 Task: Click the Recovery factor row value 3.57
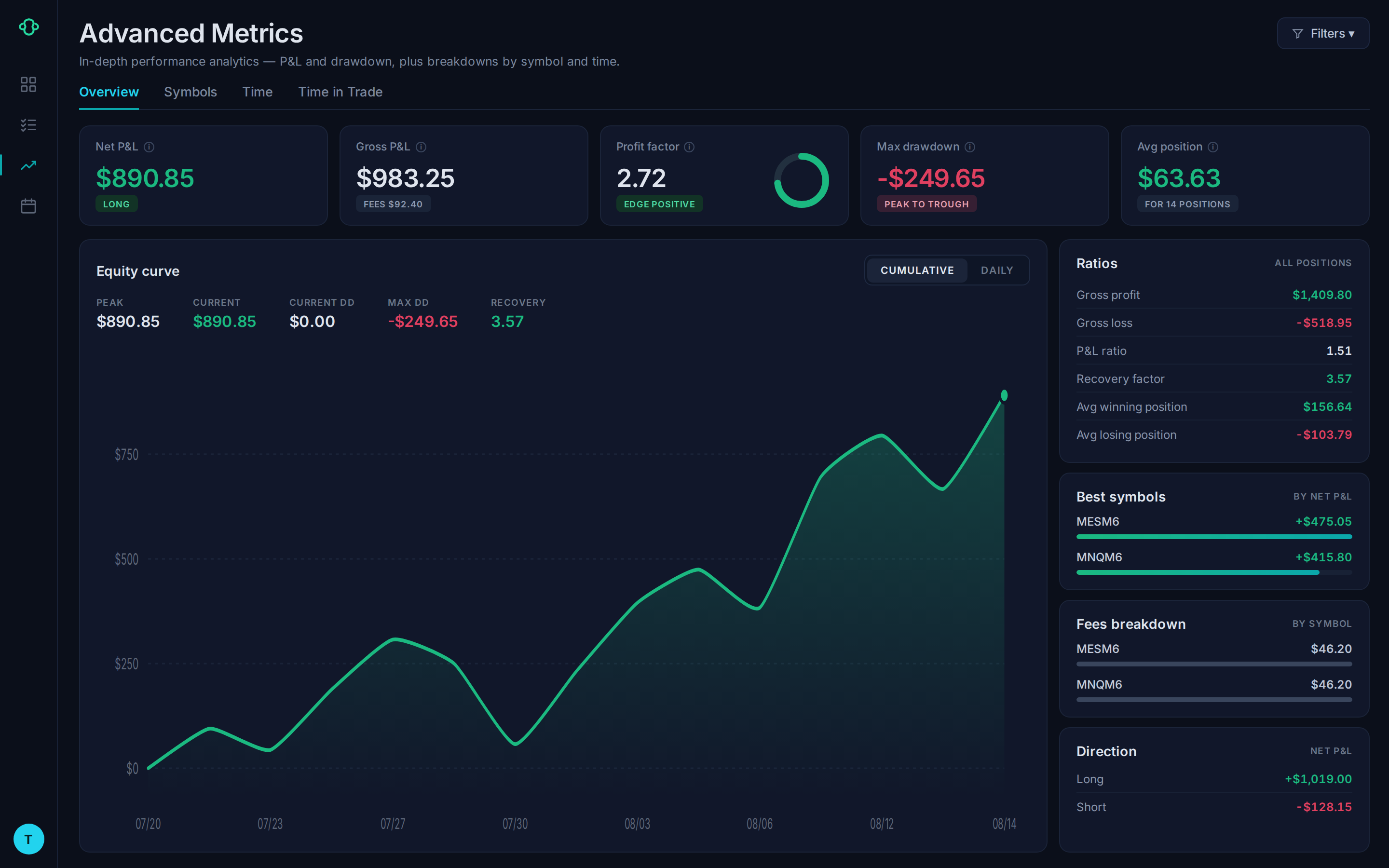click(1338, 379)
